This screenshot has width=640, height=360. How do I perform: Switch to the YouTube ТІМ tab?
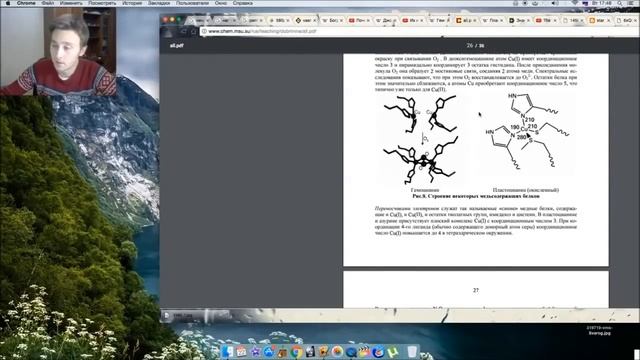tap(546, 20)
